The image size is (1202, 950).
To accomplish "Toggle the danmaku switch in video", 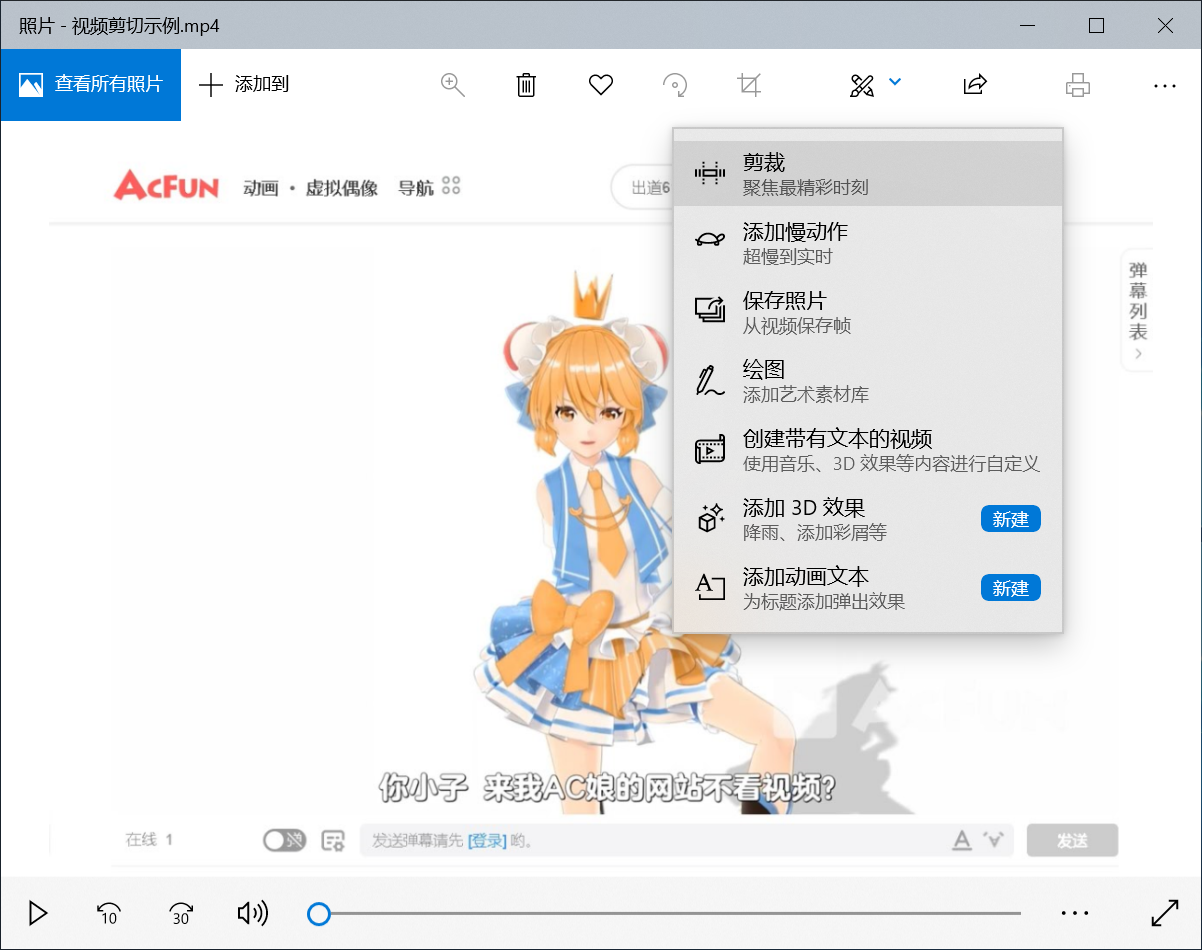I will [284, 840].
